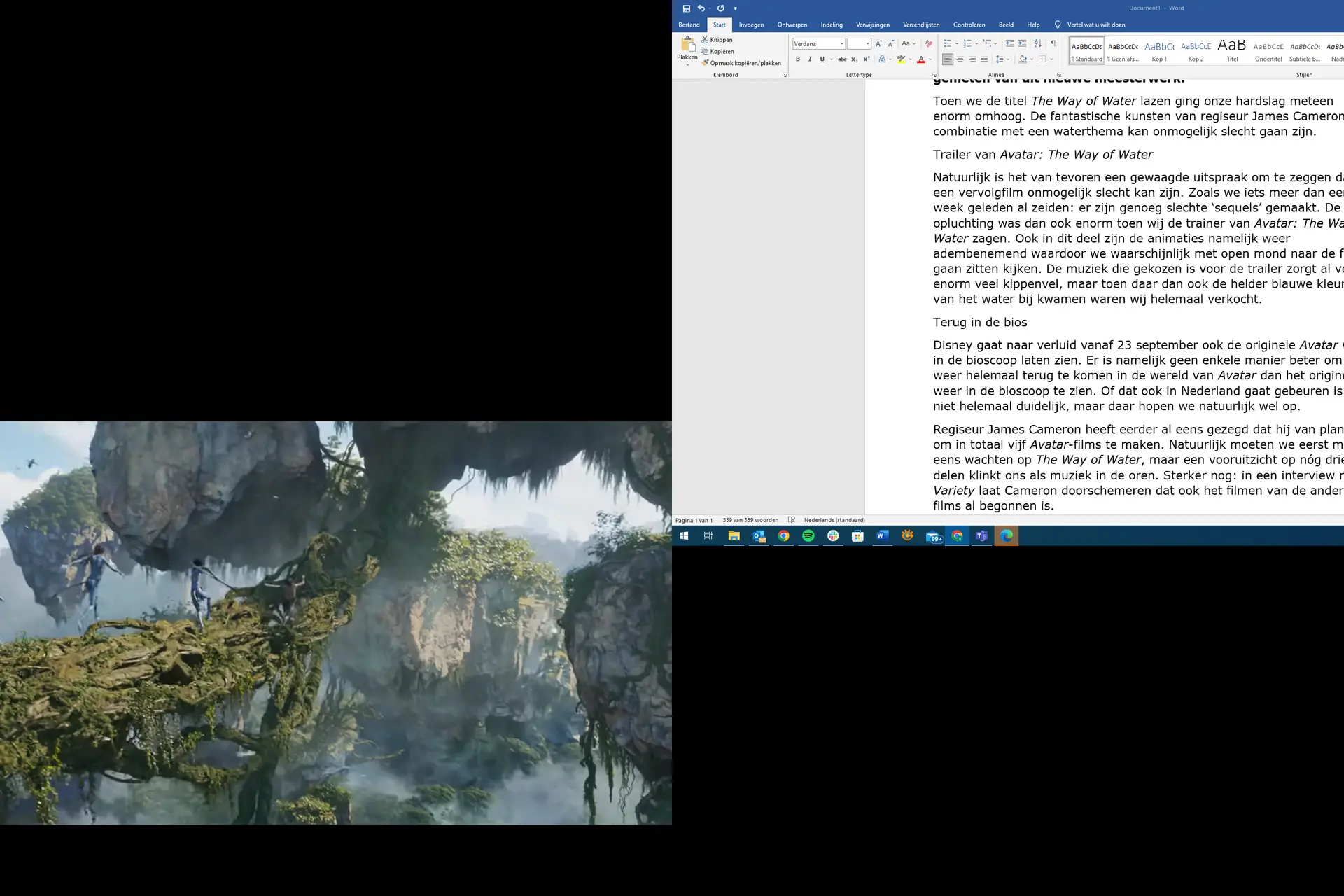Justify the paragraph text
This screenshot has height=896, width=1344.
(984, 59)
